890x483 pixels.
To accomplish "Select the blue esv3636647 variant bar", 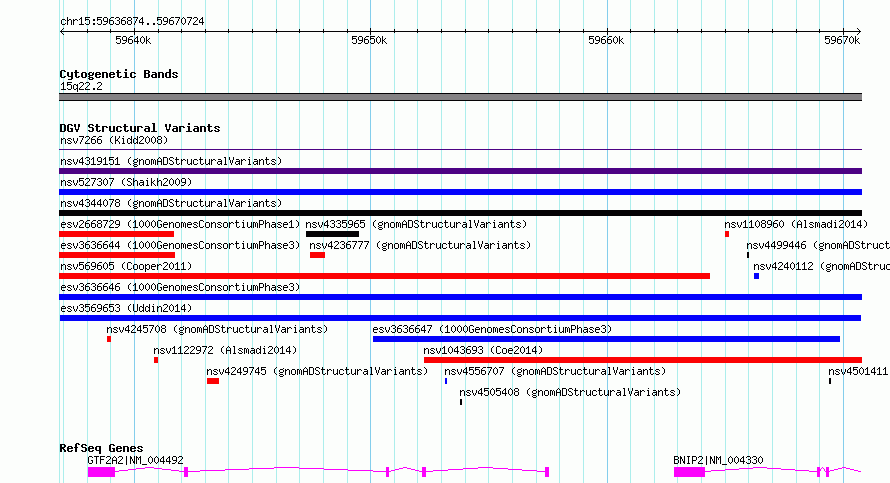I will click(x=606, y=339).
